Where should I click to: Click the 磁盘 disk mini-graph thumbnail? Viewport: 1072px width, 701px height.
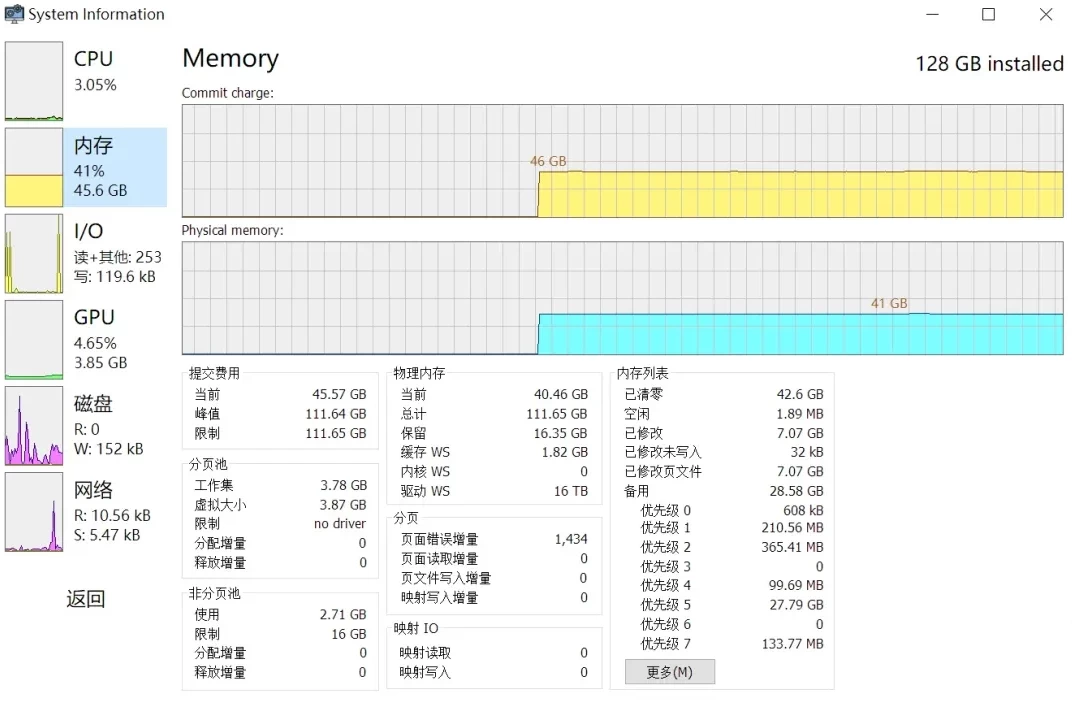pos(34,425)
